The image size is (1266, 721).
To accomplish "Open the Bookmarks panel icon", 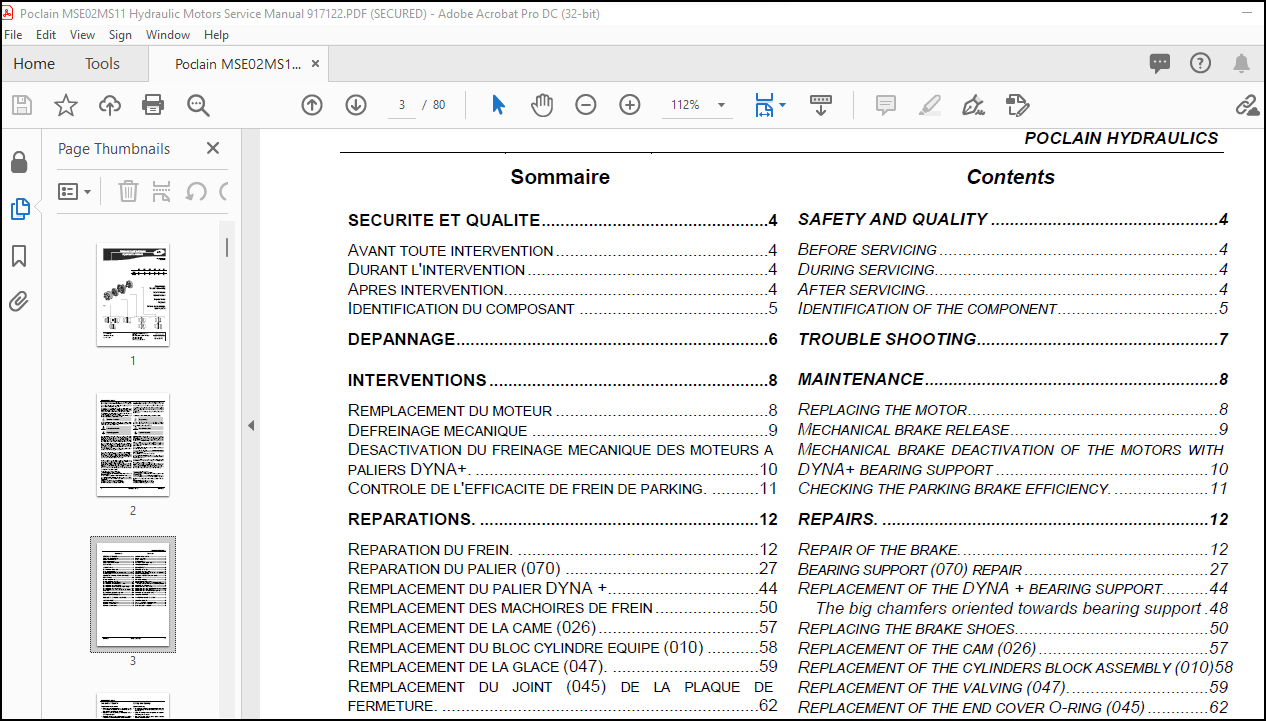I will pyautogui.click(x=19, y=256).
